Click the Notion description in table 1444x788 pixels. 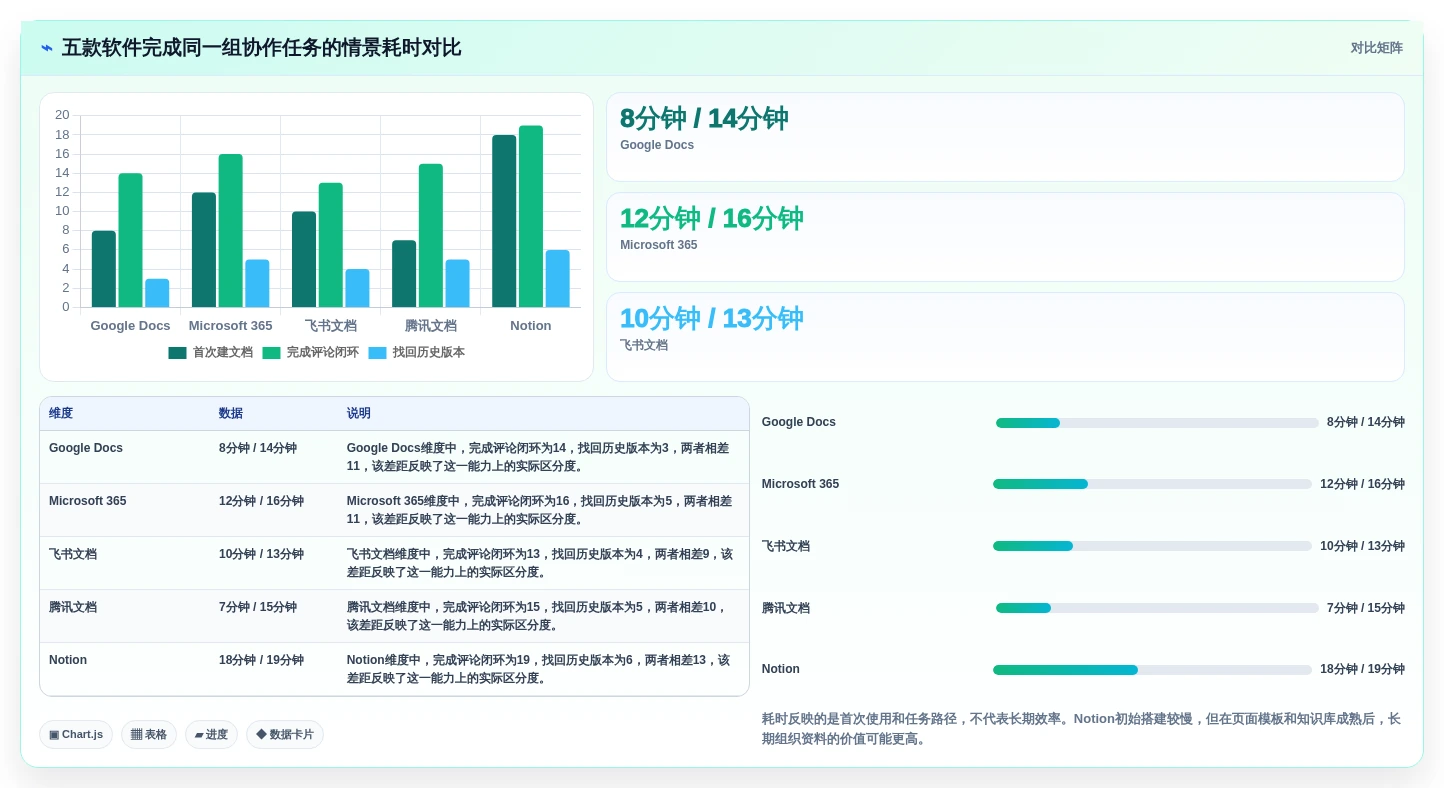coord(540,669)
